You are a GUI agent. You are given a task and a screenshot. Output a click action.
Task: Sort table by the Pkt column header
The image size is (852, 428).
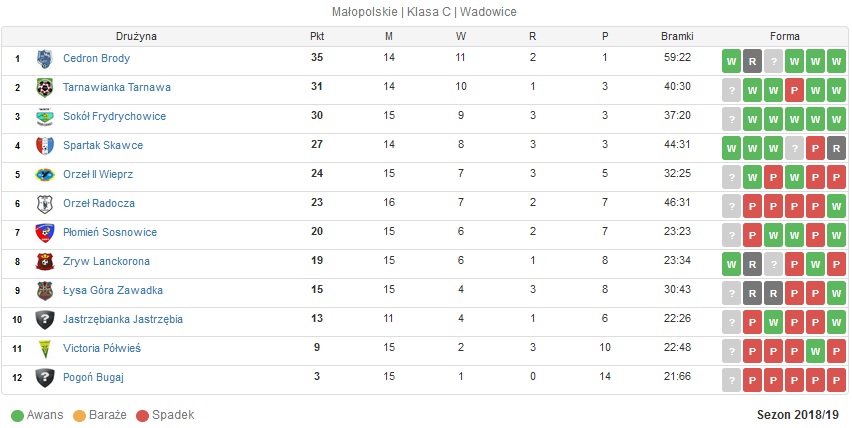coord(317,36)
